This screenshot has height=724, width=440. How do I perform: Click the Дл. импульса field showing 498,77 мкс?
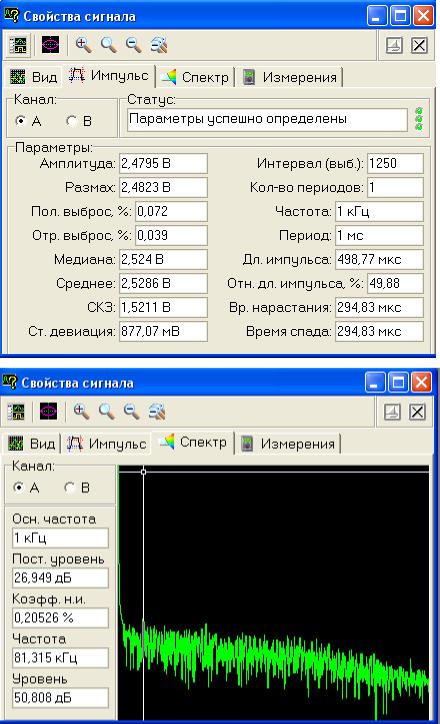[380, 259]
